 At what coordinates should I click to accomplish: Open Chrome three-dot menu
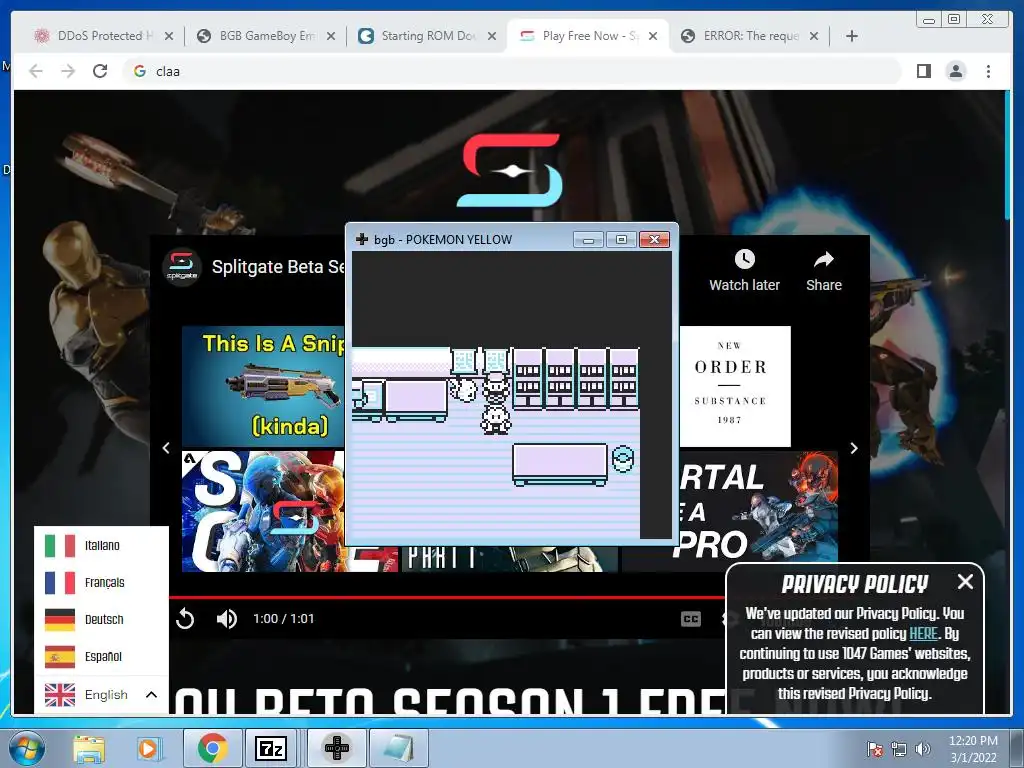tap(988, 71)
